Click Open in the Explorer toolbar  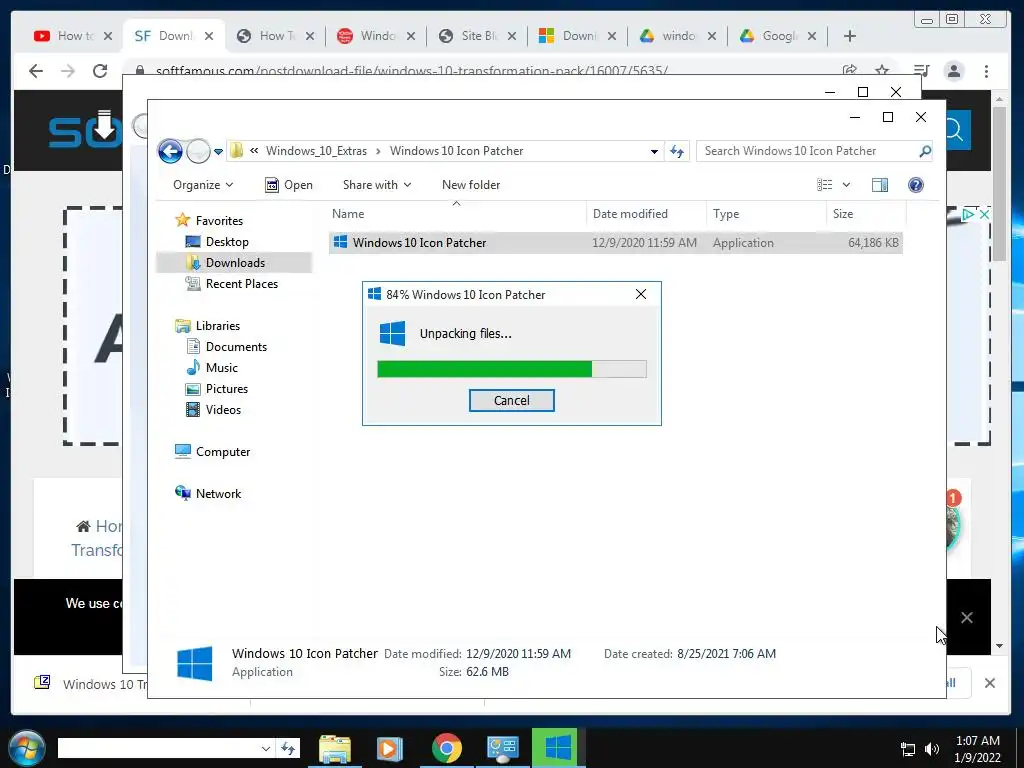[x=289, y=185]
